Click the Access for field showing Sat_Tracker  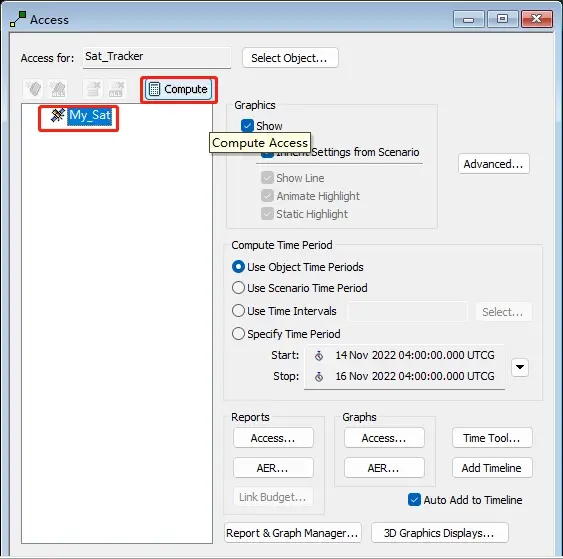(x=157, y=57)
